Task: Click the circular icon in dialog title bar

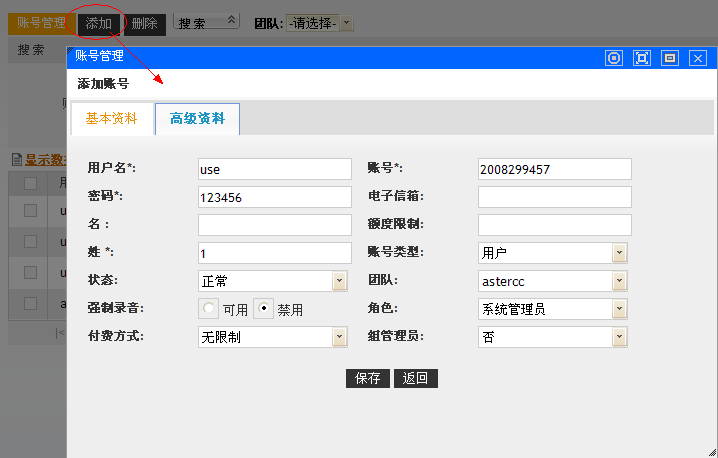Action: coord(614,58)
